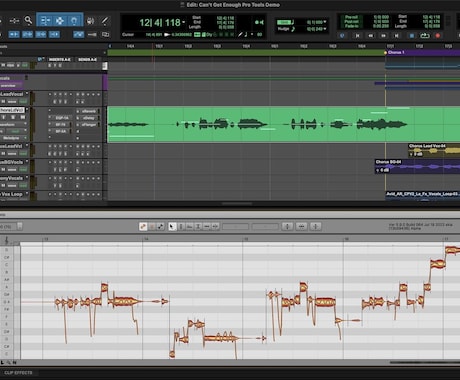
Task: Click the red Record button
Action: click(x=438, y=35)
